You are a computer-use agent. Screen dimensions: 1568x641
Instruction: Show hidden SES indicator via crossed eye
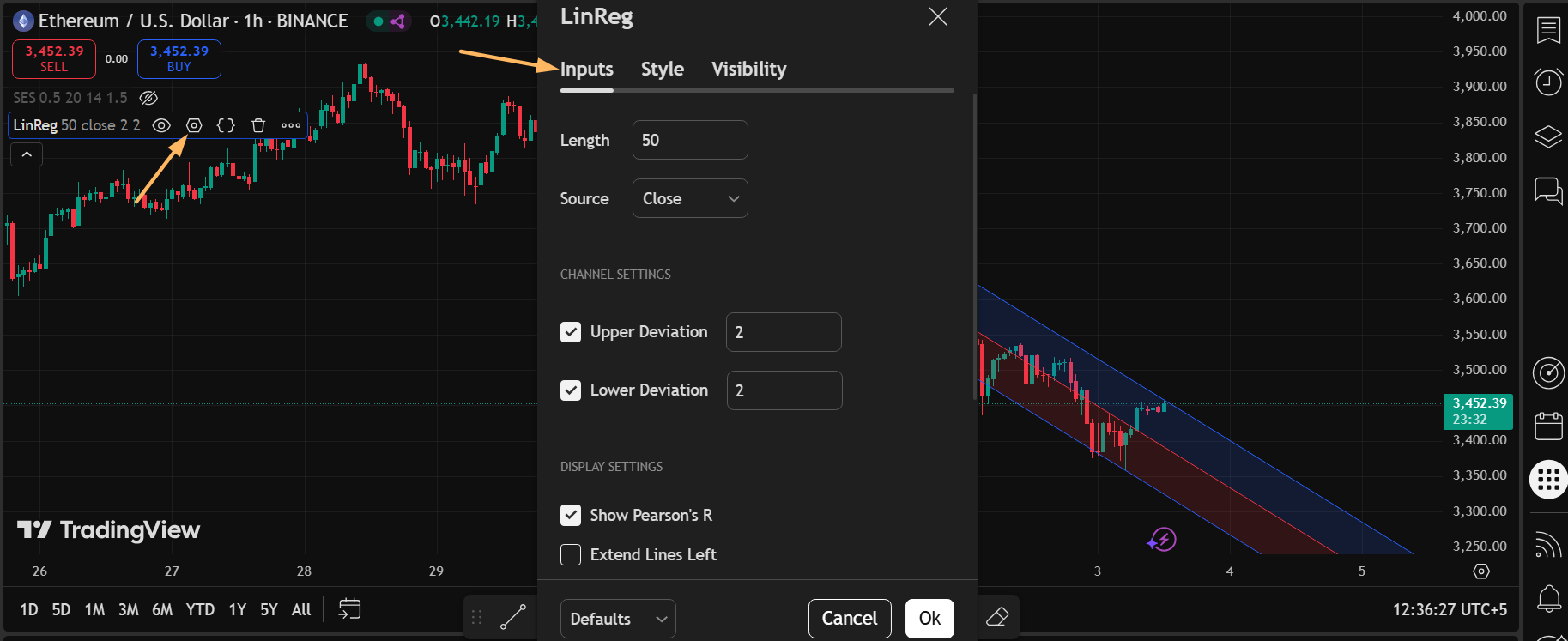pyautogui.click(x=148, y=98)
